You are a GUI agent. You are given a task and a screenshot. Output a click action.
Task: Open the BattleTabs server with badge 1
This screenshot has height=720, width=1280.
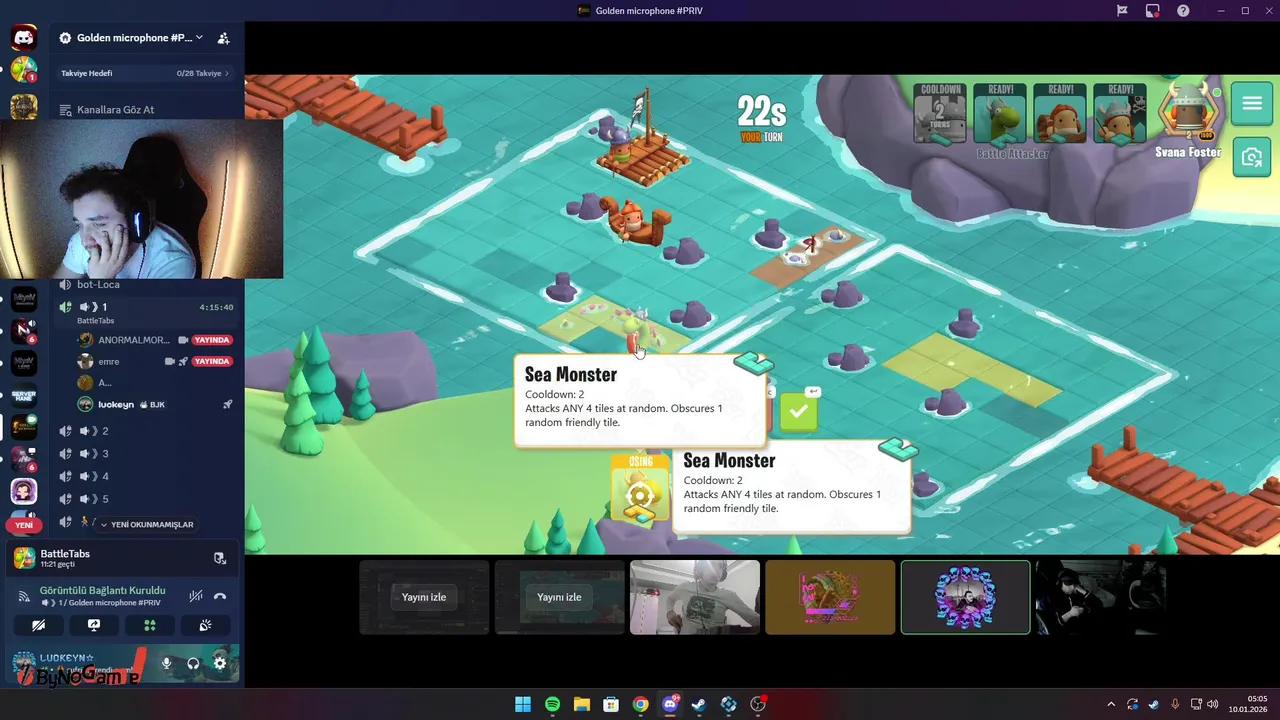point(24,70)
